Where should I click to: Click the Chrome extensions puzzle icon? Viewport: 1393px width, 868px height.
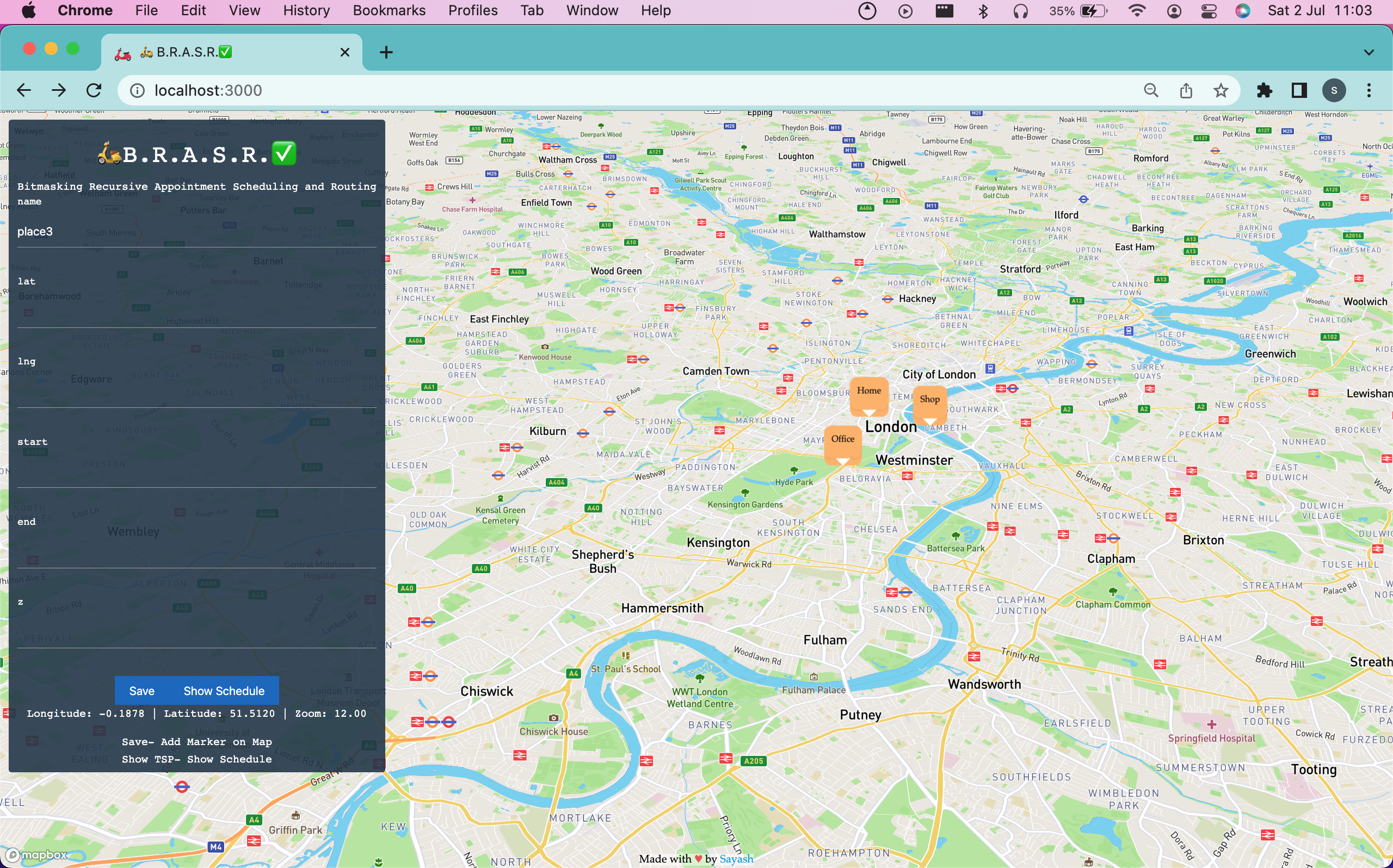(x=1265, y=90)
